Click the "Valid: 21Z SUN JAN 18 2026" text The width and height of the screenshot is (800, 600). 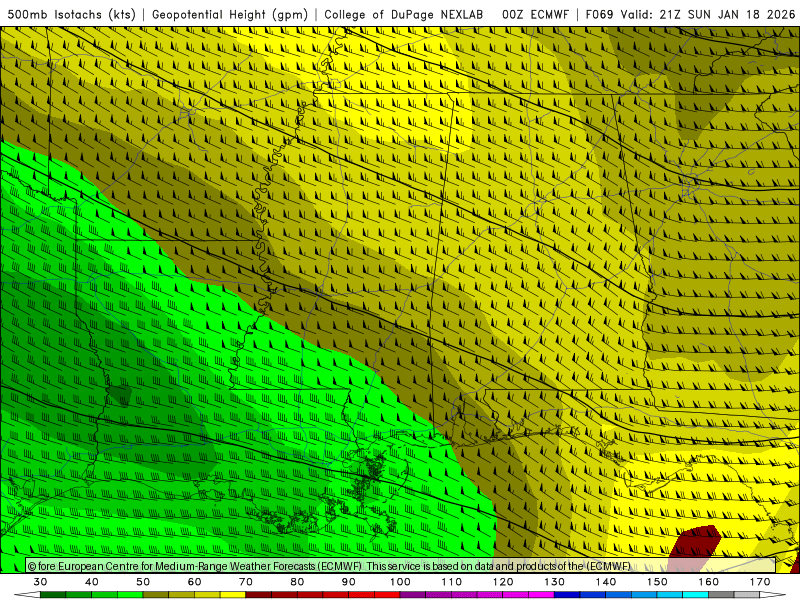[x=708, y=15]
